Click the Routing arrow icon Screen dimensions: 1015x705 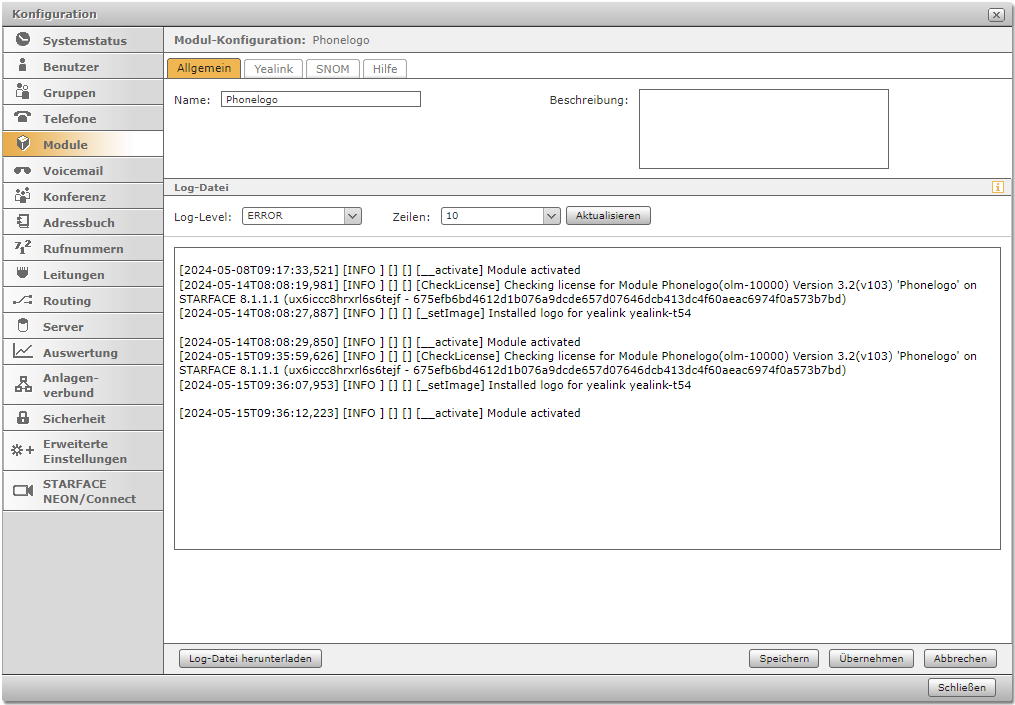point(23,300)
